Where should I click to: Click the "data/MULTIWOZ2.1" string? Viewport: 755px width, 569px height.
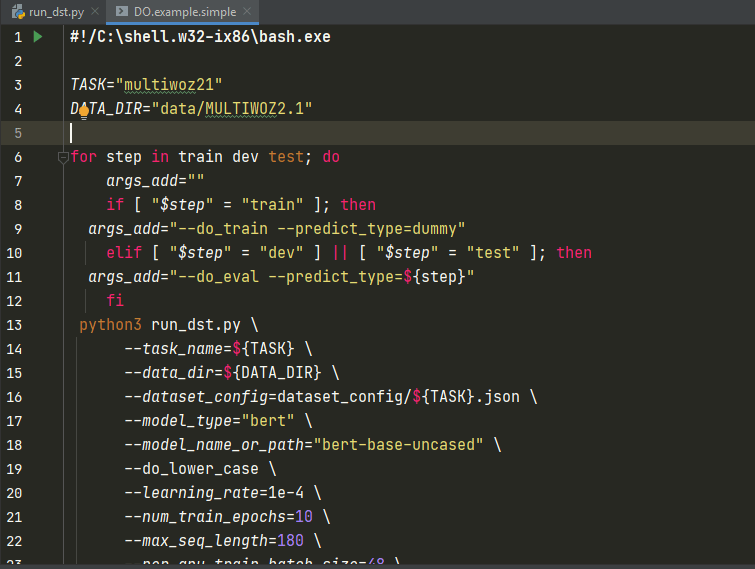tap(232, 109)
